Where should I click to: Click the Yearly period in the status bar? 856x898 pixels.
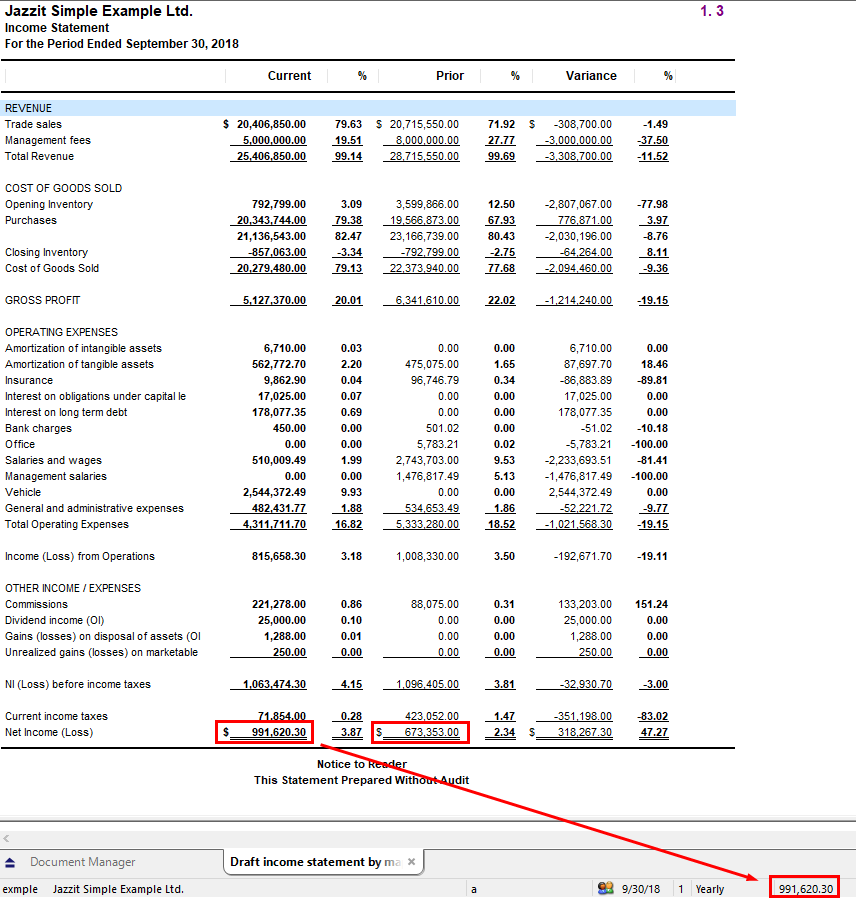click(709, 889)
